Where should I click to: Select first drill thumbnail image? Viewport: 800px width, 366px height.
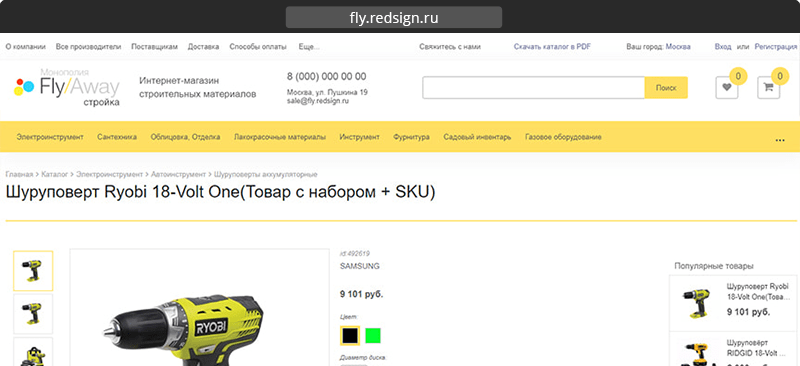pos(33,271)
